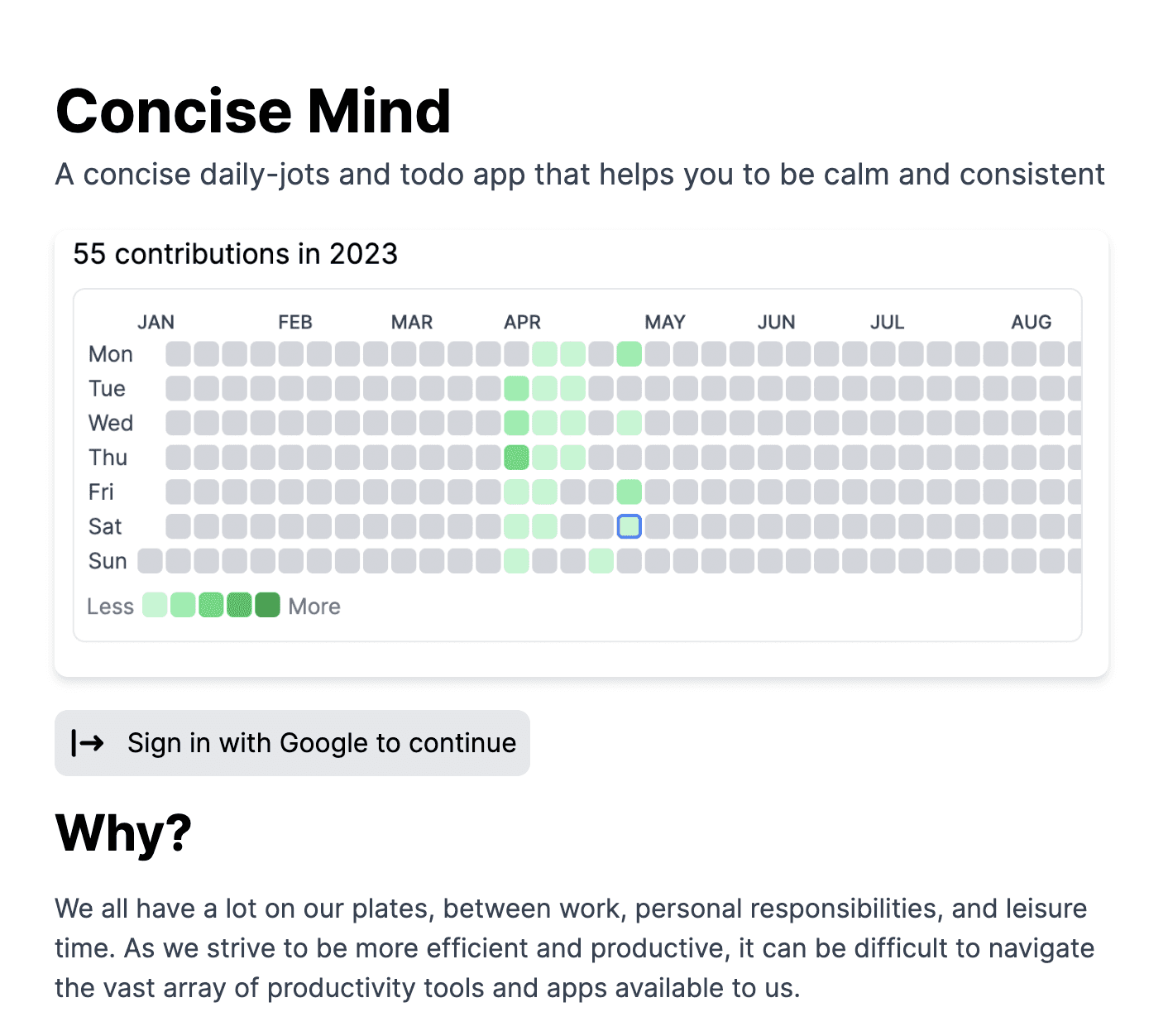Click the MAY month label
The height and width of the screenshot is (1036, 1168).
coord(665,322)
